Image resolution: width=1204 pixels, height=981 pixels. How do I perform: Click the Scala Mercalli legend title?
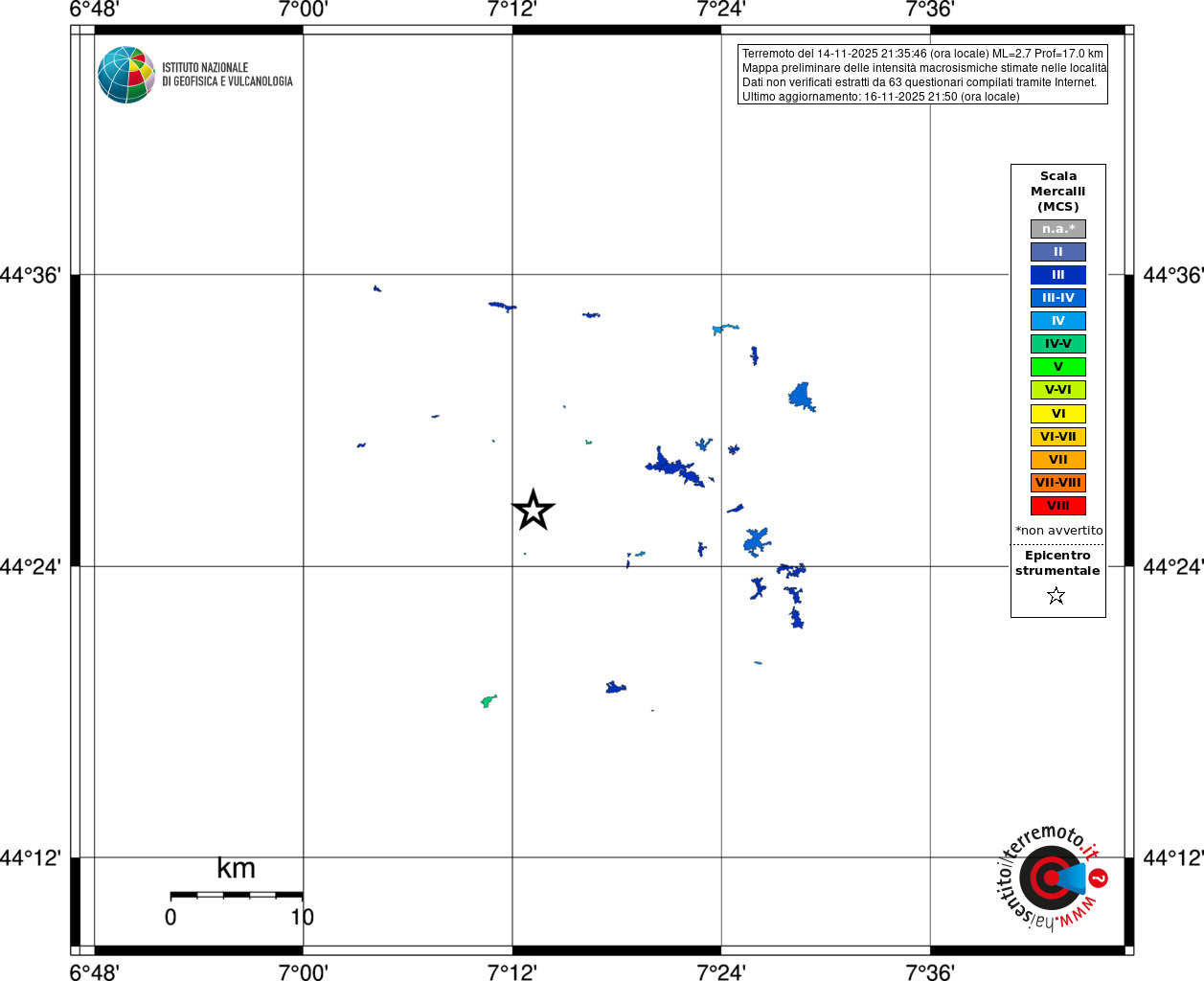pos(1057,191)
